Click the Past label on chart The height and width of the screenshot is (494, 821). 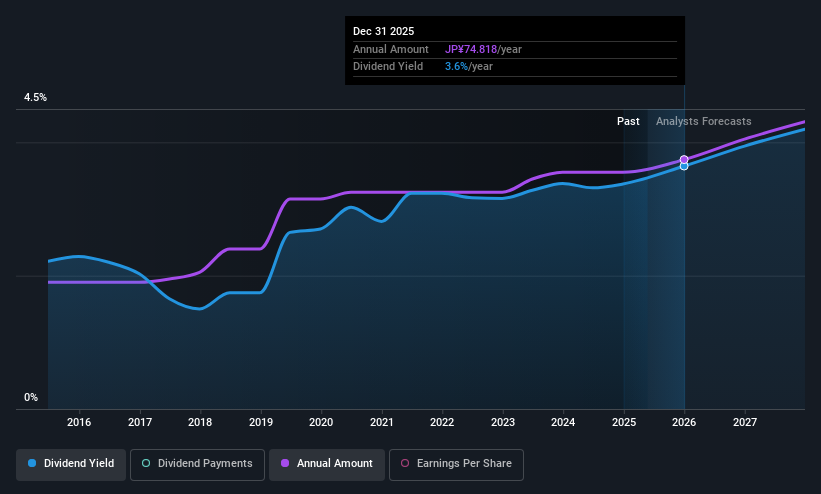(x=628, y=121)
